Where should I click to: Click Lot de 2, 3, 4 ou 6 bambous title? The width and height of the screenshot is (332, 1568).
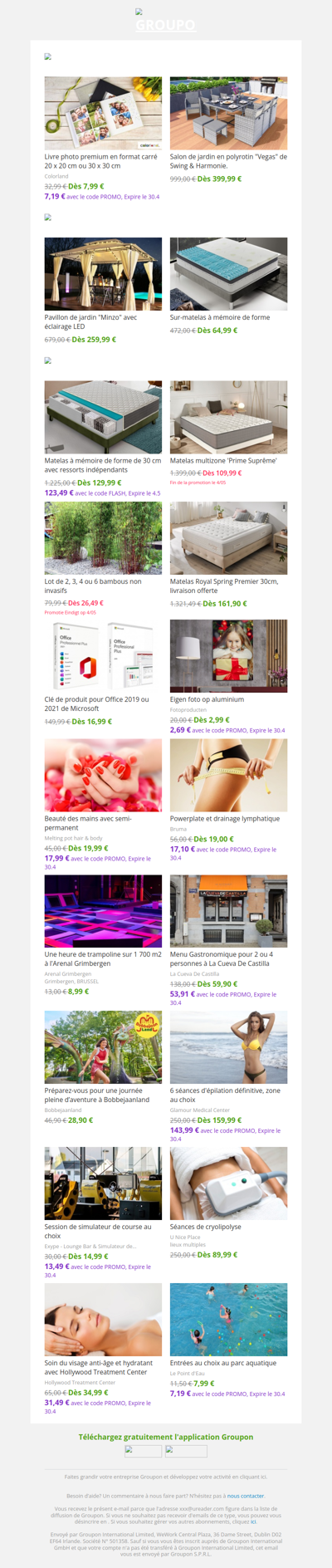pos(93,586)
